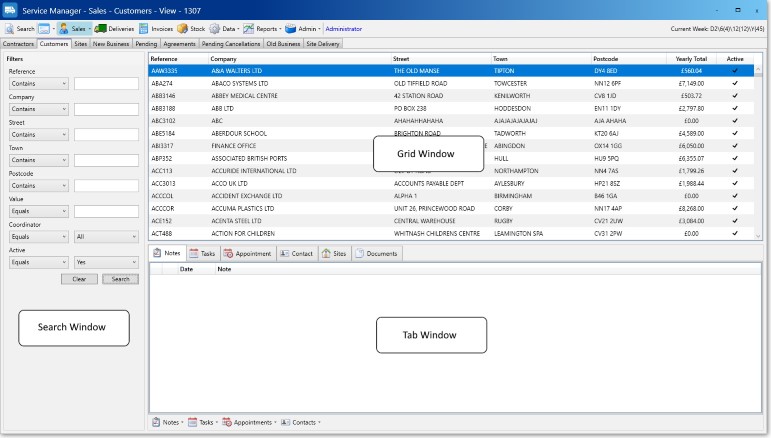Switch to the Tasks detail tab
Screen dimensions: 771x438
(x=203, y=254)
